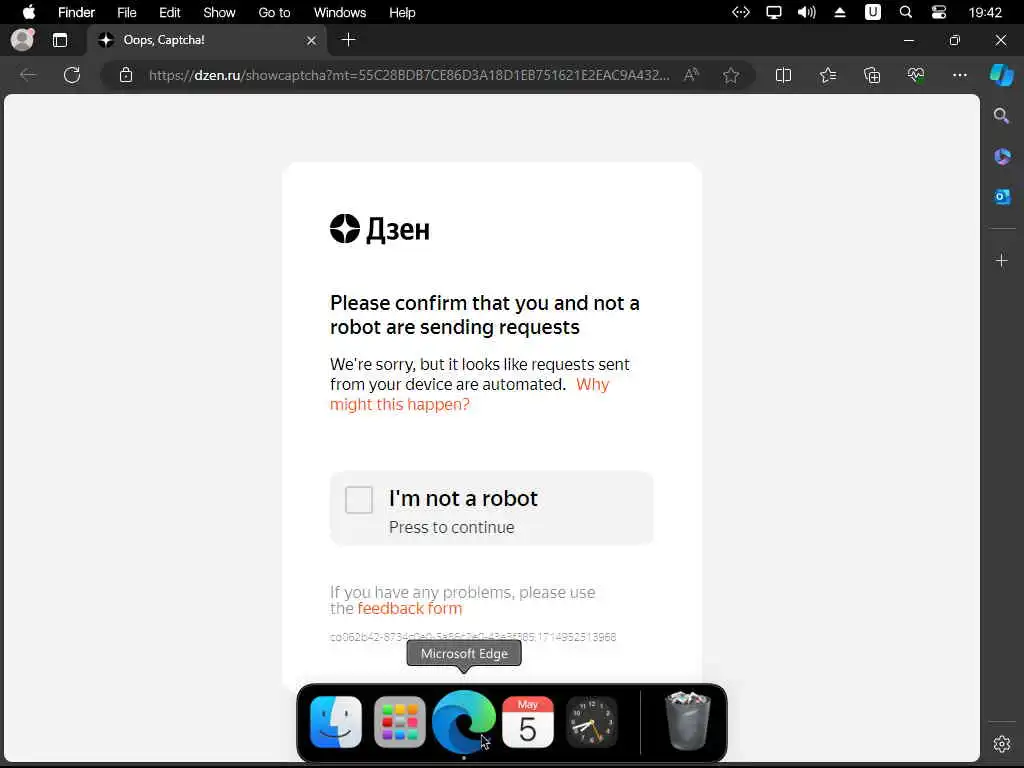1024x768 pixels.
Task: Open the Show menu
Action: tap(219, 12)
